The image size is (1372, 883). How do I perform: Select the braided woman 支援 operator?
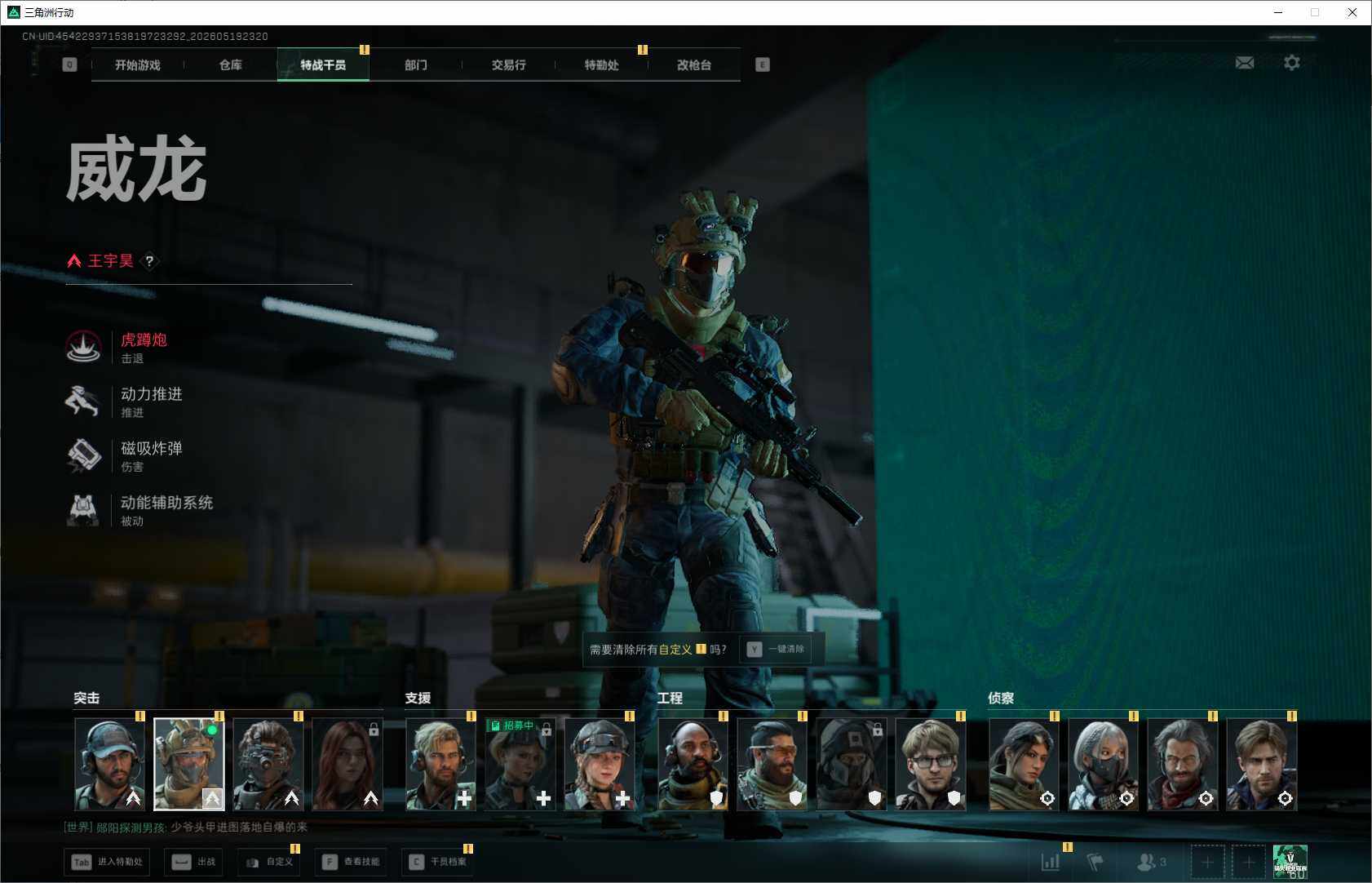point(600,764)
